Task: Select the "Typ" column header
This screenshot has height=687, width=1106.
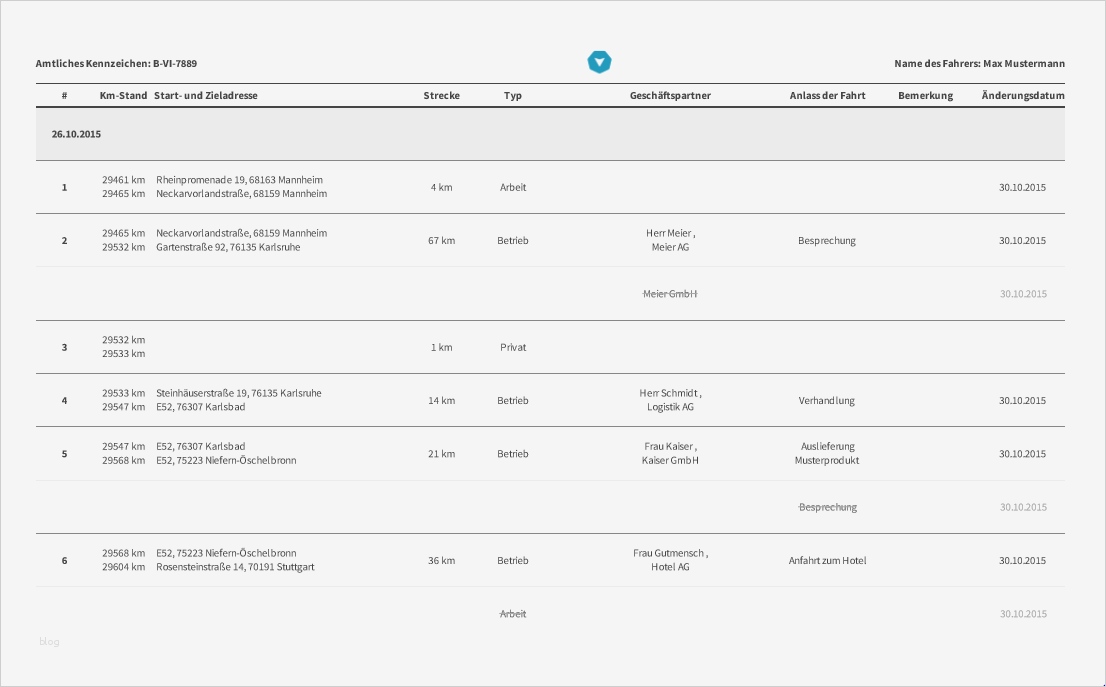Action: pos(513,96)
